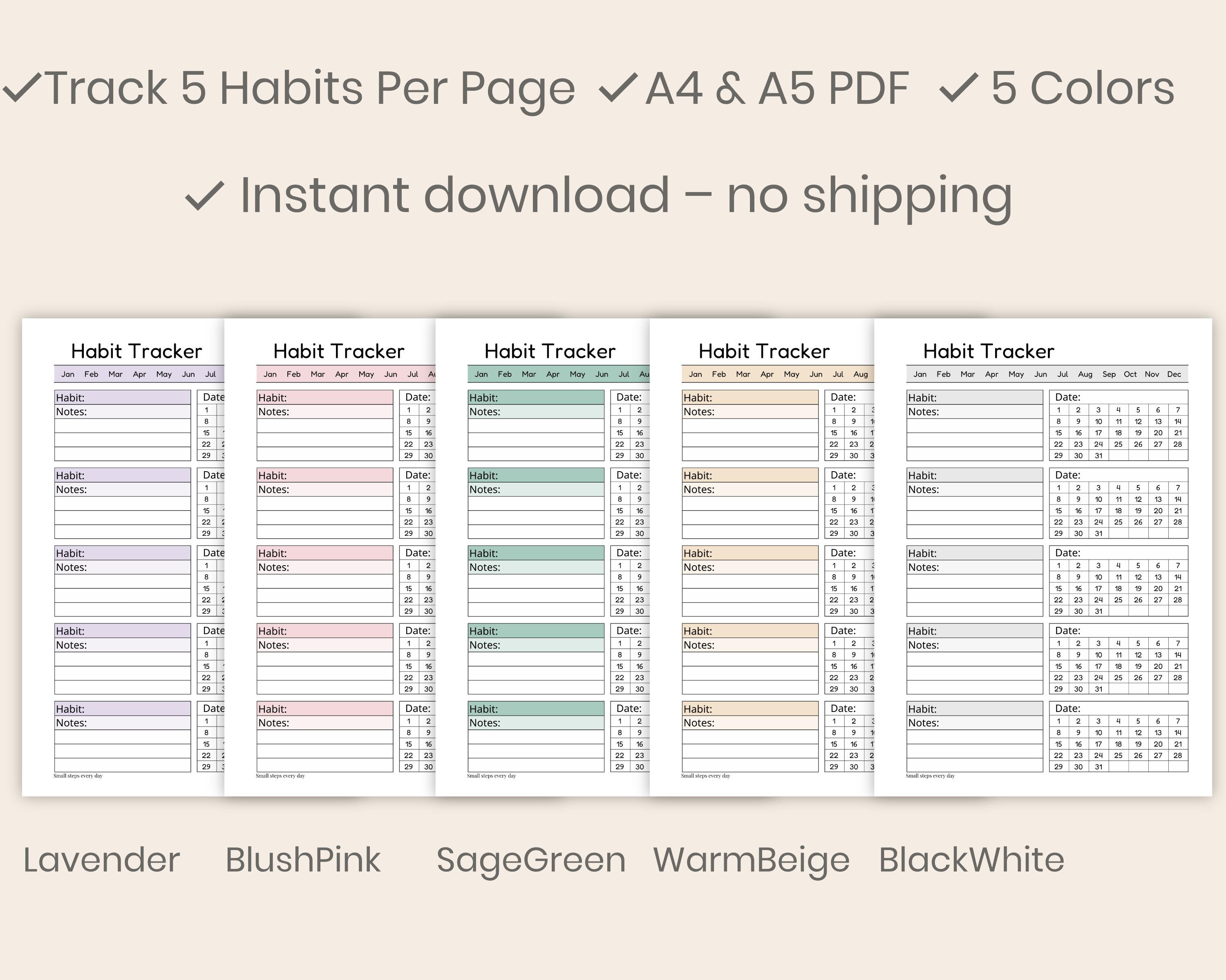
Task: Click 'May' in the green page month bar
Action: (577, 374)
